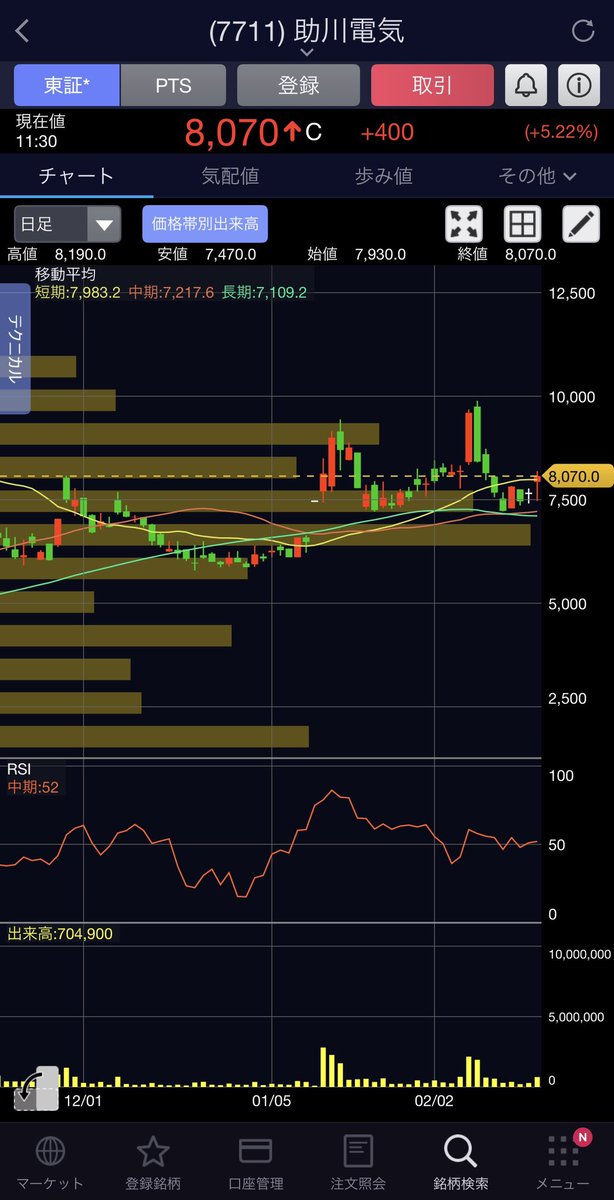The height and width of the screenshot is (1200, 614).
Task: Open the 日足 timeframe dropdown
Action: [x=67, y=224]
